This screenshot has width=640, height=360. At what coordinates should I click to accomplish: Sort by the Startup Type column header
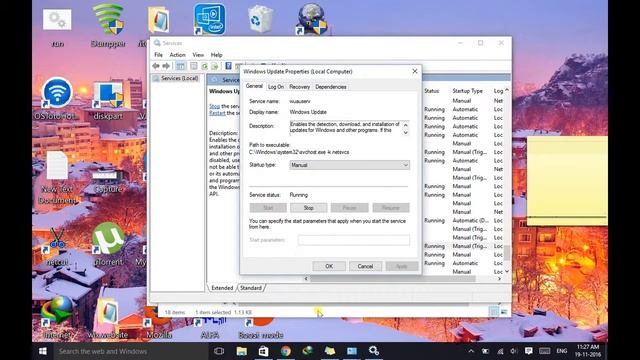[x=467, y=91]
